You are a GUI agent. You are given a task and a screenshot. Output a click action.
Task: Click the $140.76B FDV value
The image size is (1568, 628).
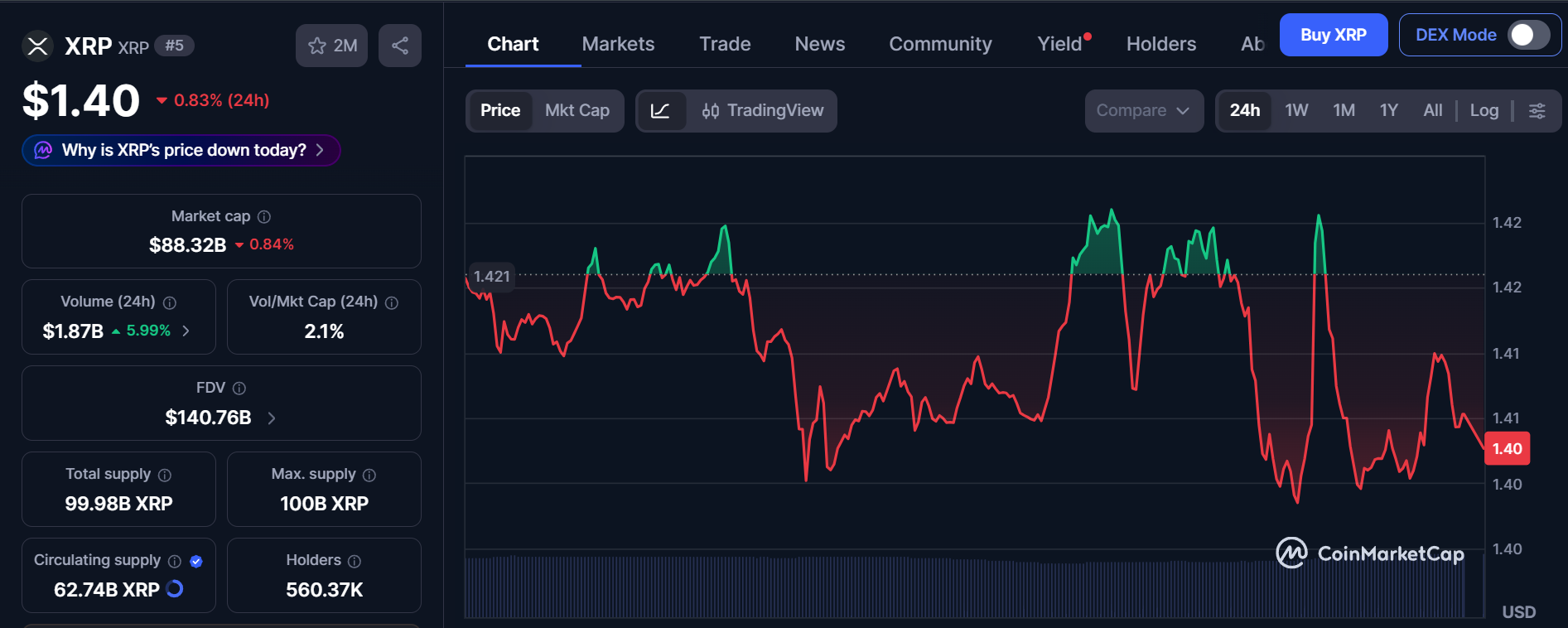[208, 418]
